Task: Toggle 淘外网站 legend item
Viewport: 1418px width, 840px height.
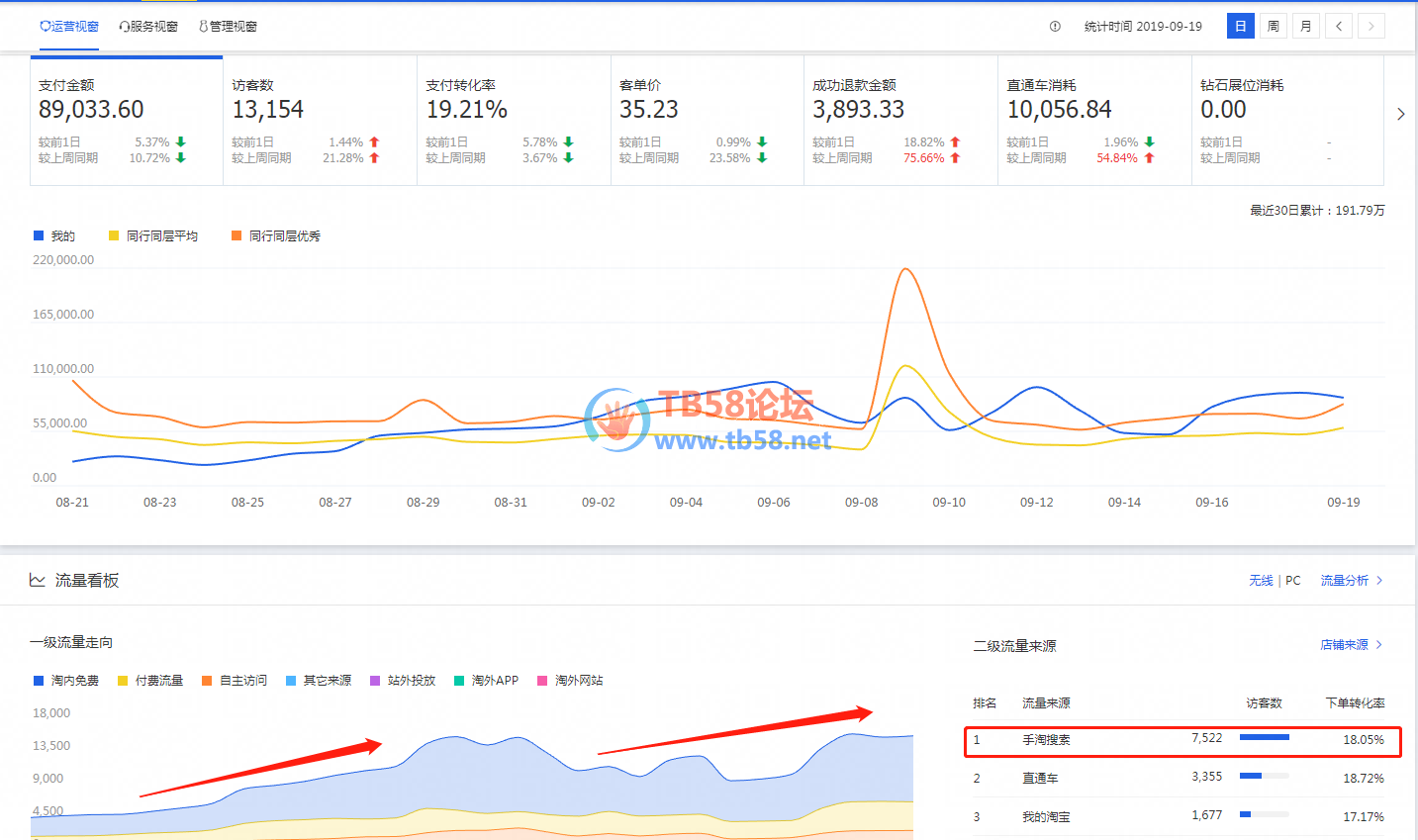Action: [x=570, y=681]
